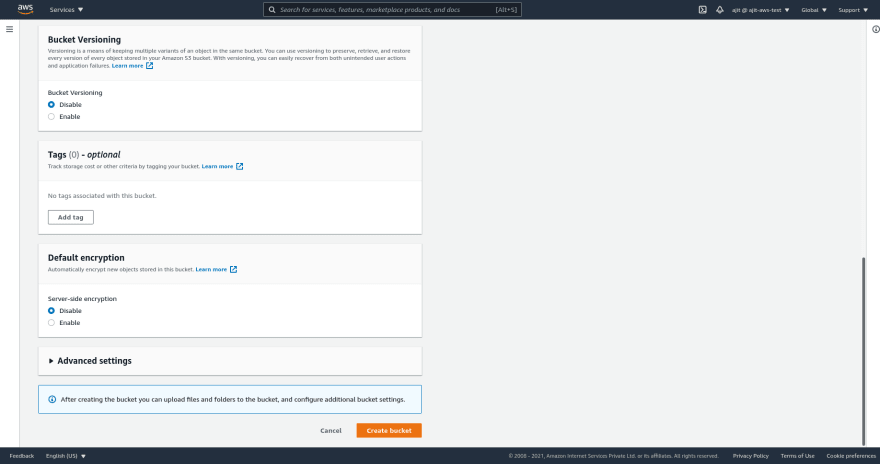The width and height of the screenshot is (880, 464).
Task: Open the English (US) language dropdown
Action: (66, 456)
